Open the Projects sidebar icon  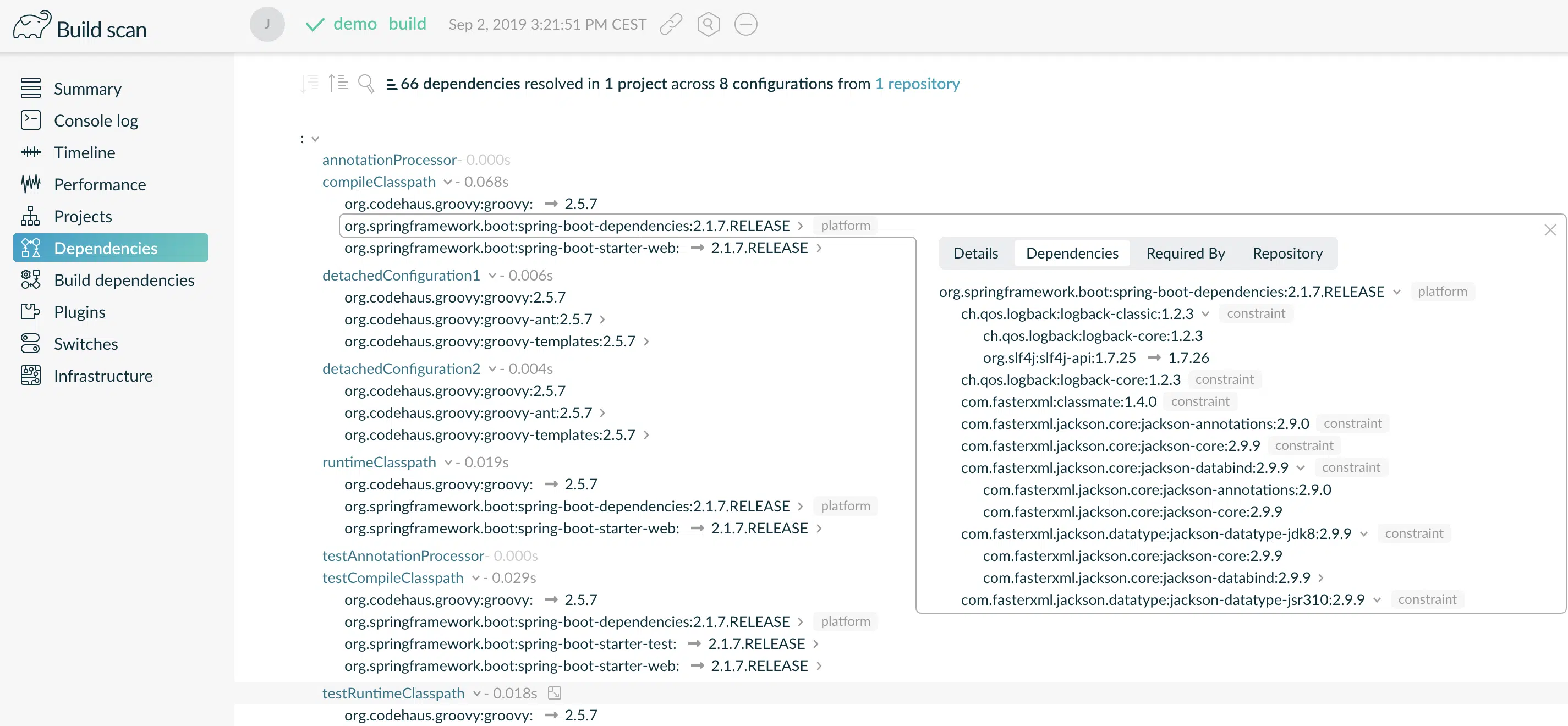[30, 216]
